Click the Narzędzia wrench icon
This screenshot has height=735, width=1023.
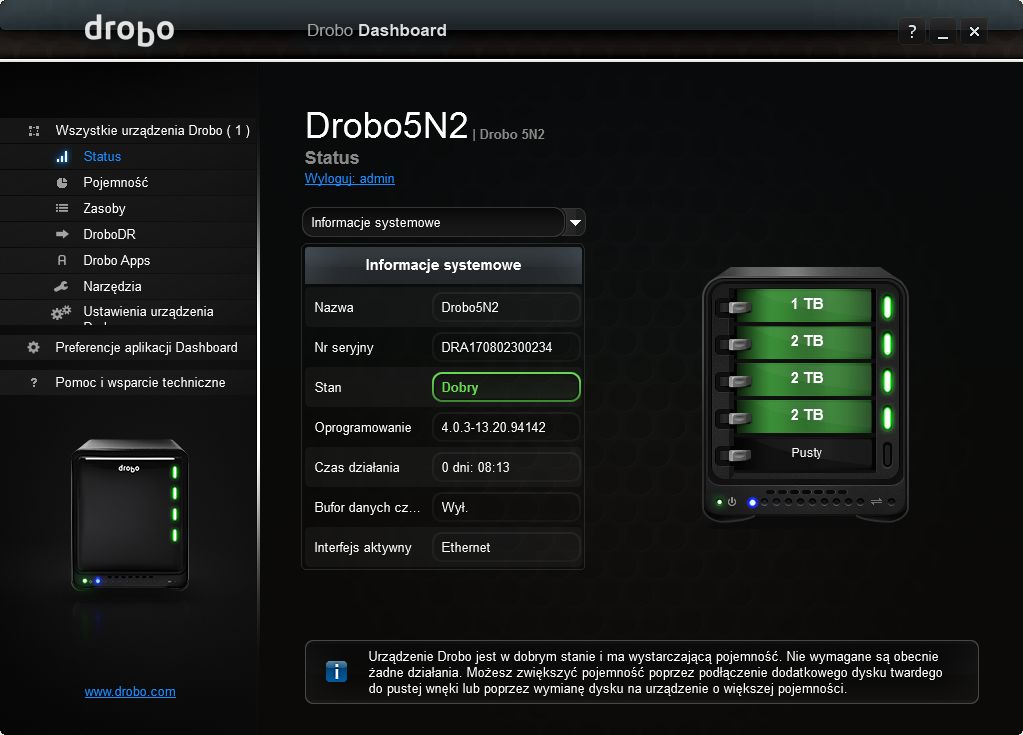coord(61,286)
